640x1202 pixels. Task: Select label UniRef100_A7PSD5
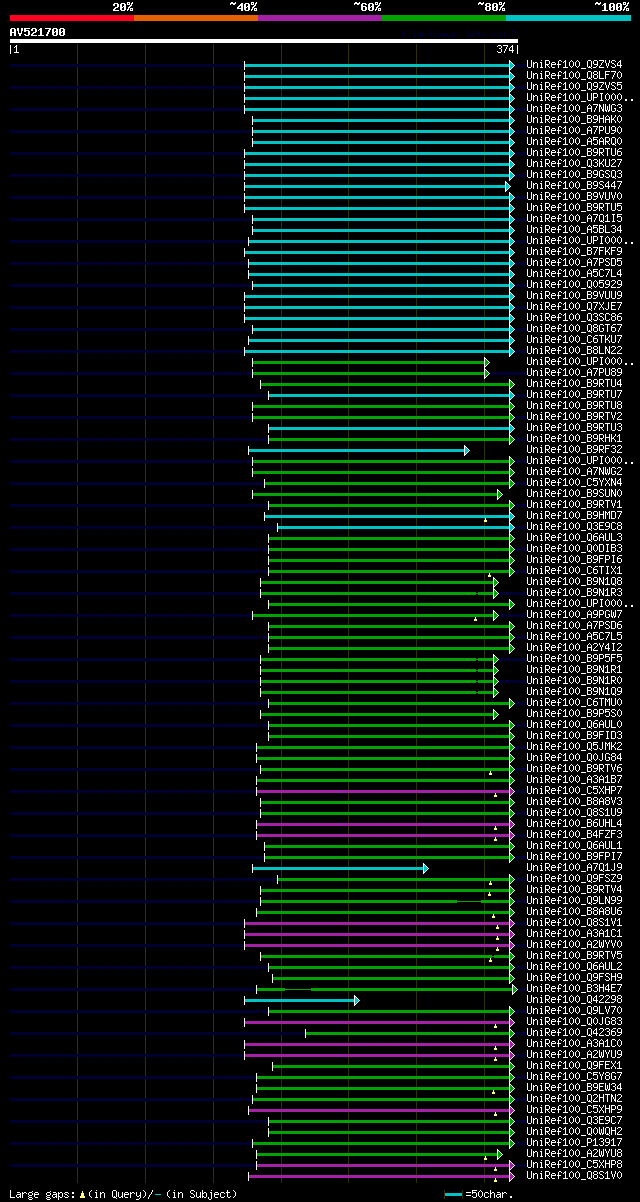(x=574, y=262)
